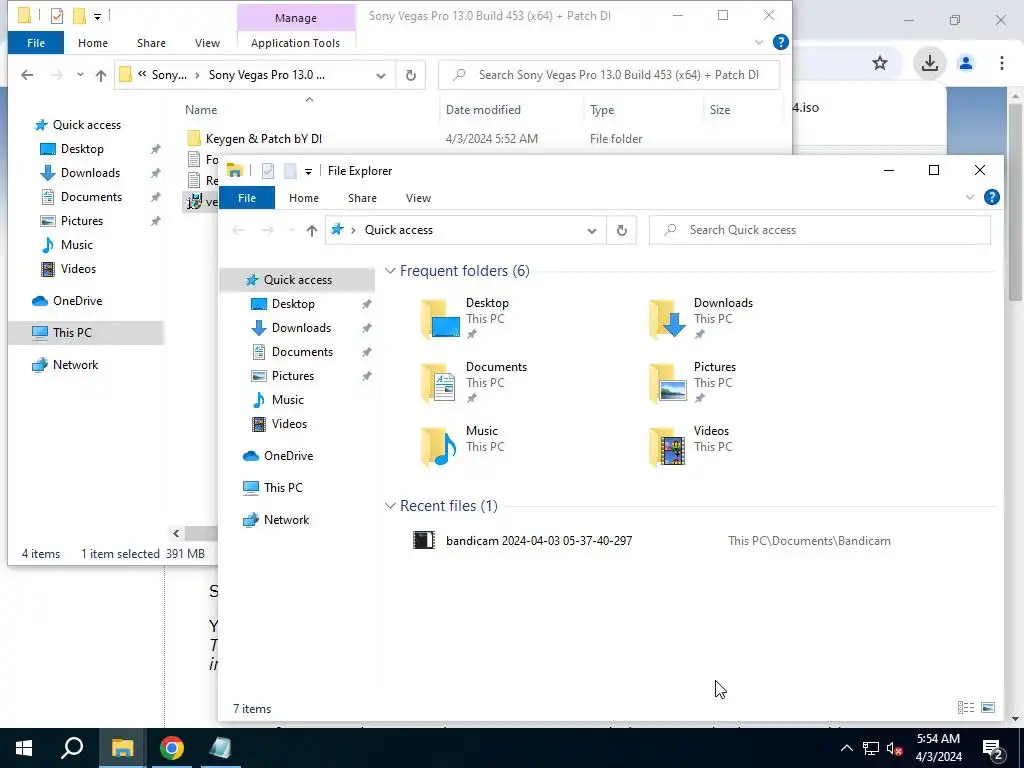Click Chrome icon on taskbar
The width and height of the screenshot is (1024, 768).
pyautogui.click(x=172, y=748)
